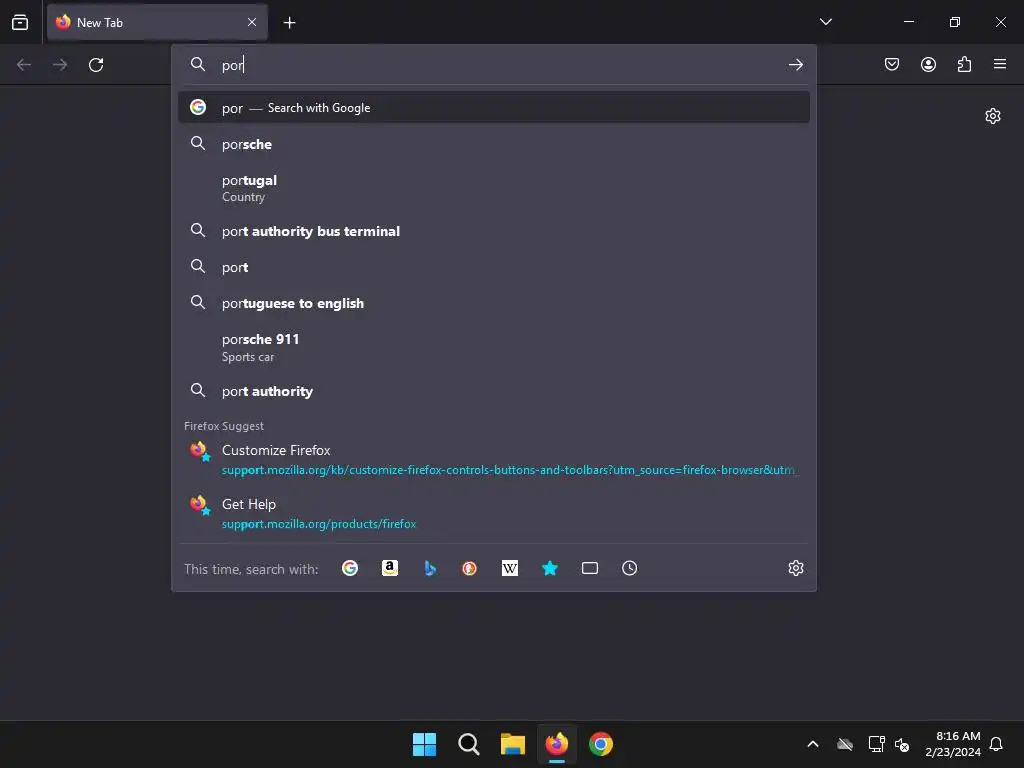Expand the list all tabs chevron

[825, 22]
